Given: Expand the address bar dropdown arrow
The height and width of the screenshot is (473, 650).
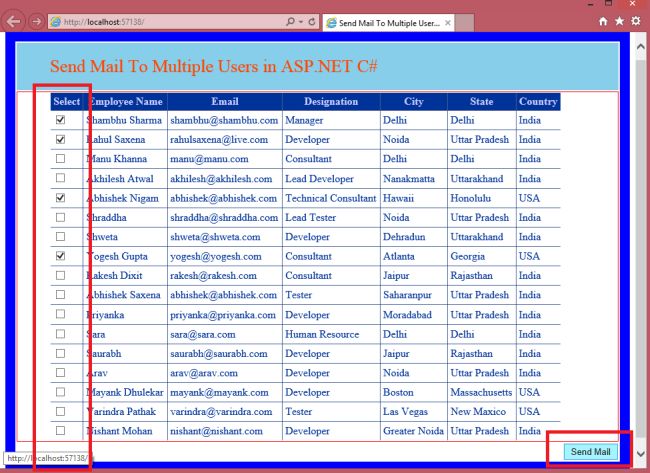Looking at the screenshot, I should (301, 22).
